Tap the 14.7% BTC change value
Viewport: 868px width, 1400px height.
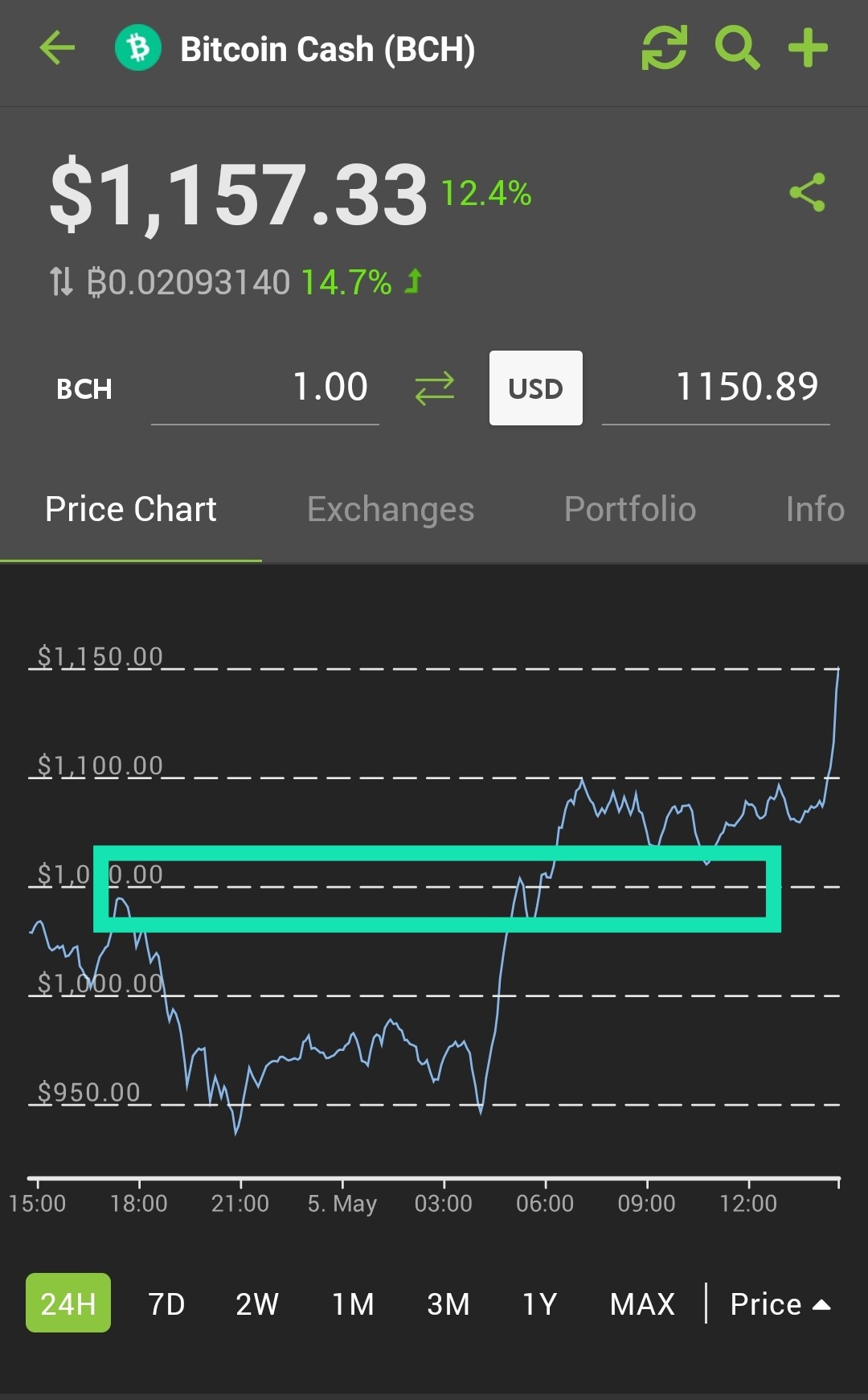[346, 282]
